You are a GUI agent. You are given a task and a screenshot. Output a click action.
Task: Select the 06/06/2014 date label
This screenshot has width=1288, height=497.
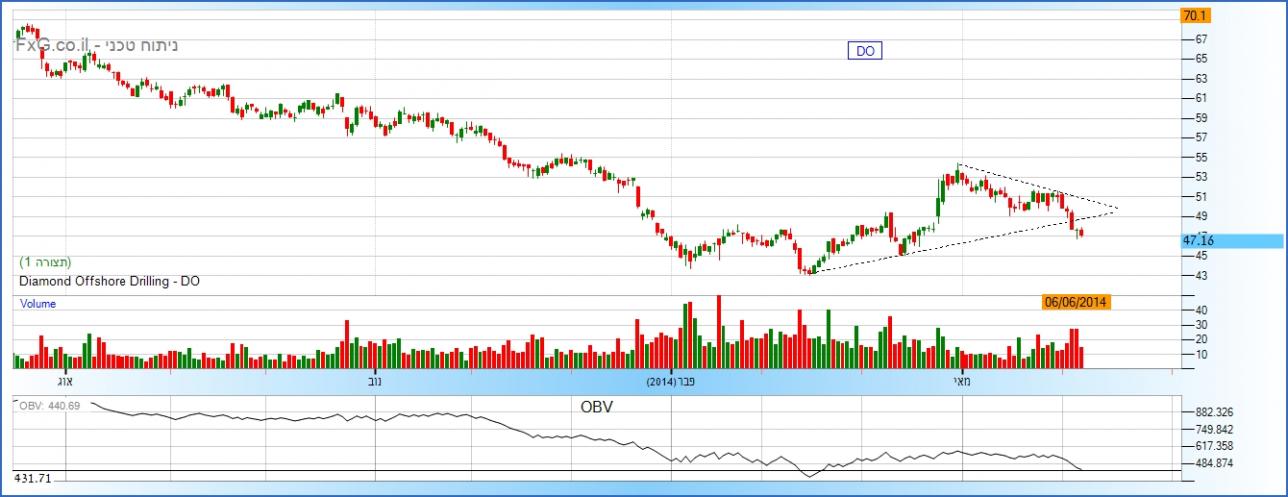coord(1076,301)
